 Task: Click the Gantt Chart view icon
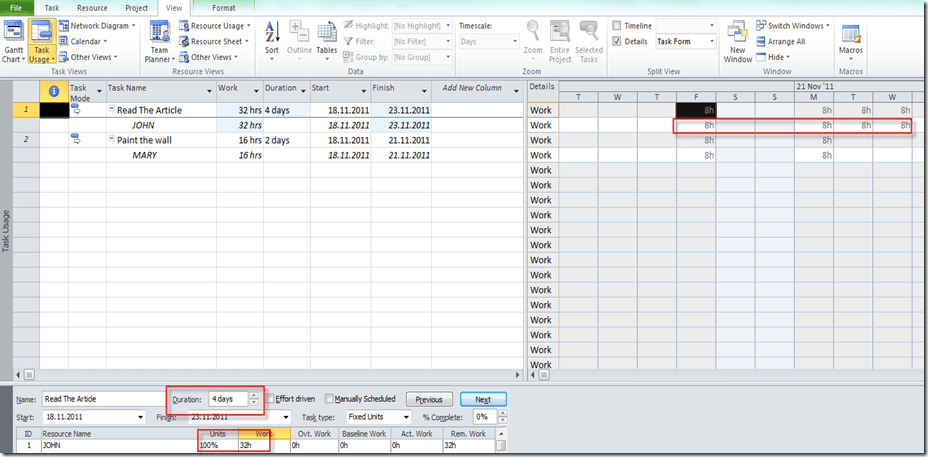click(x=14, y=38)
